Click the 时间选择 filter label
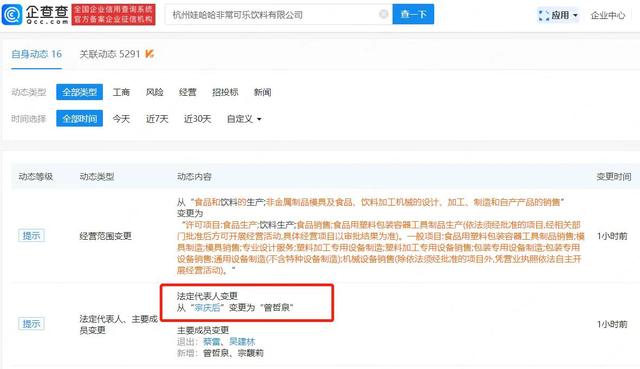This screenshot has height=369, width=640. point(29,119)
